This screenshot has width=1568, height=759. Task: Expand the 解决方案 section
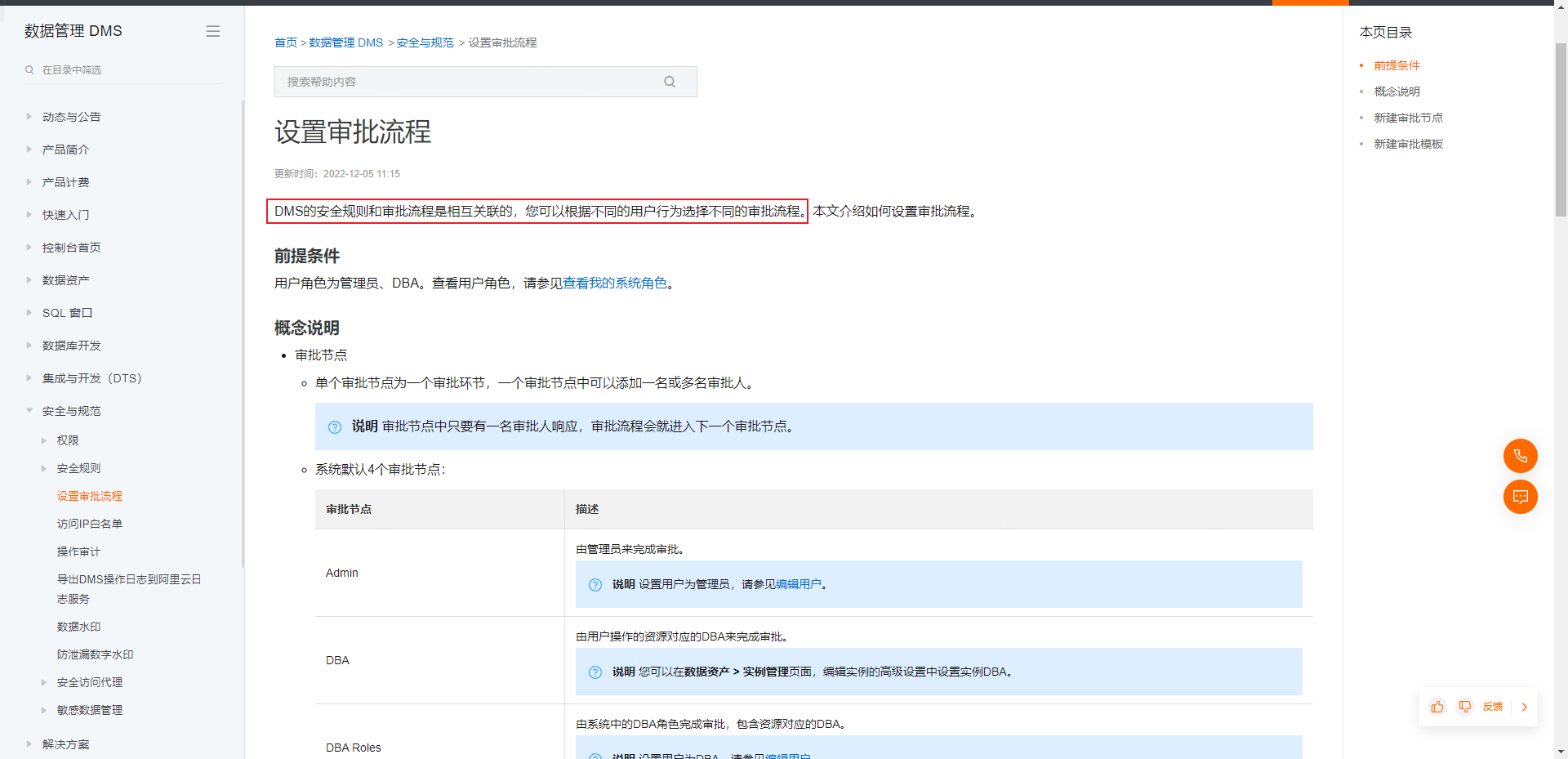tap(29, 744)
